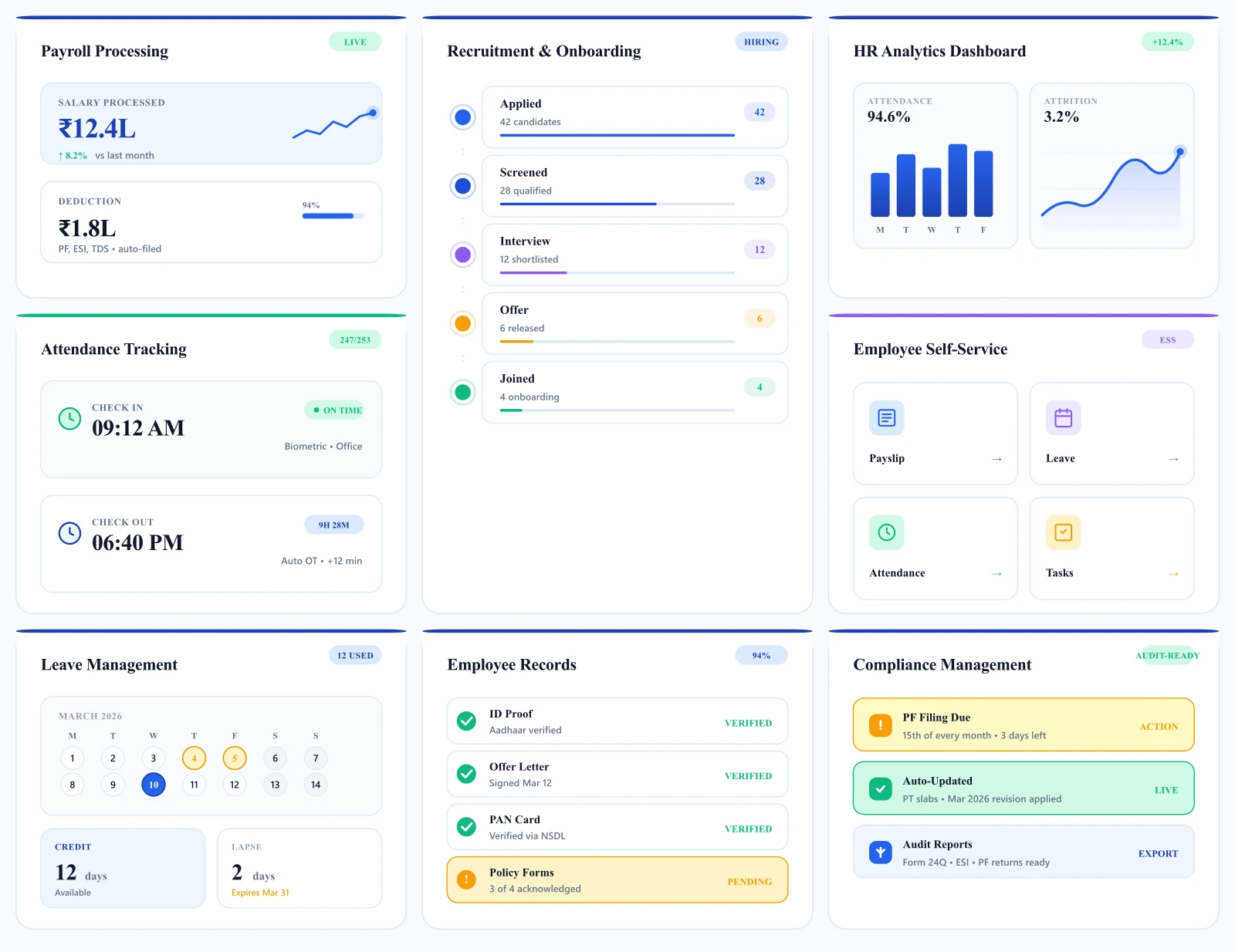Click ACTION on PF Filing Due
Image resolution: width=1235 pixels, height=952 pixels.
1159,727
